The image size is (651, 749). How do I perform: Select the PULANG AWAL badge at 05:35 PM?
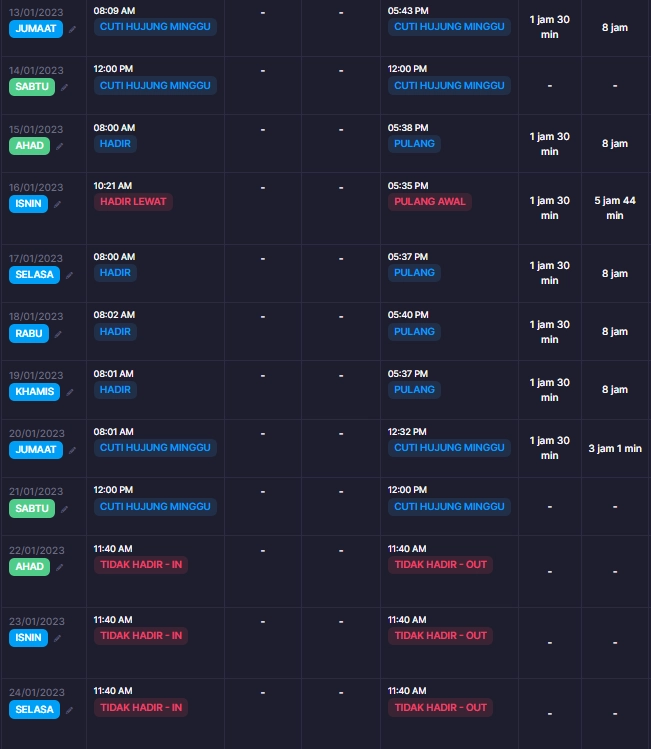(x=429, y=202)
